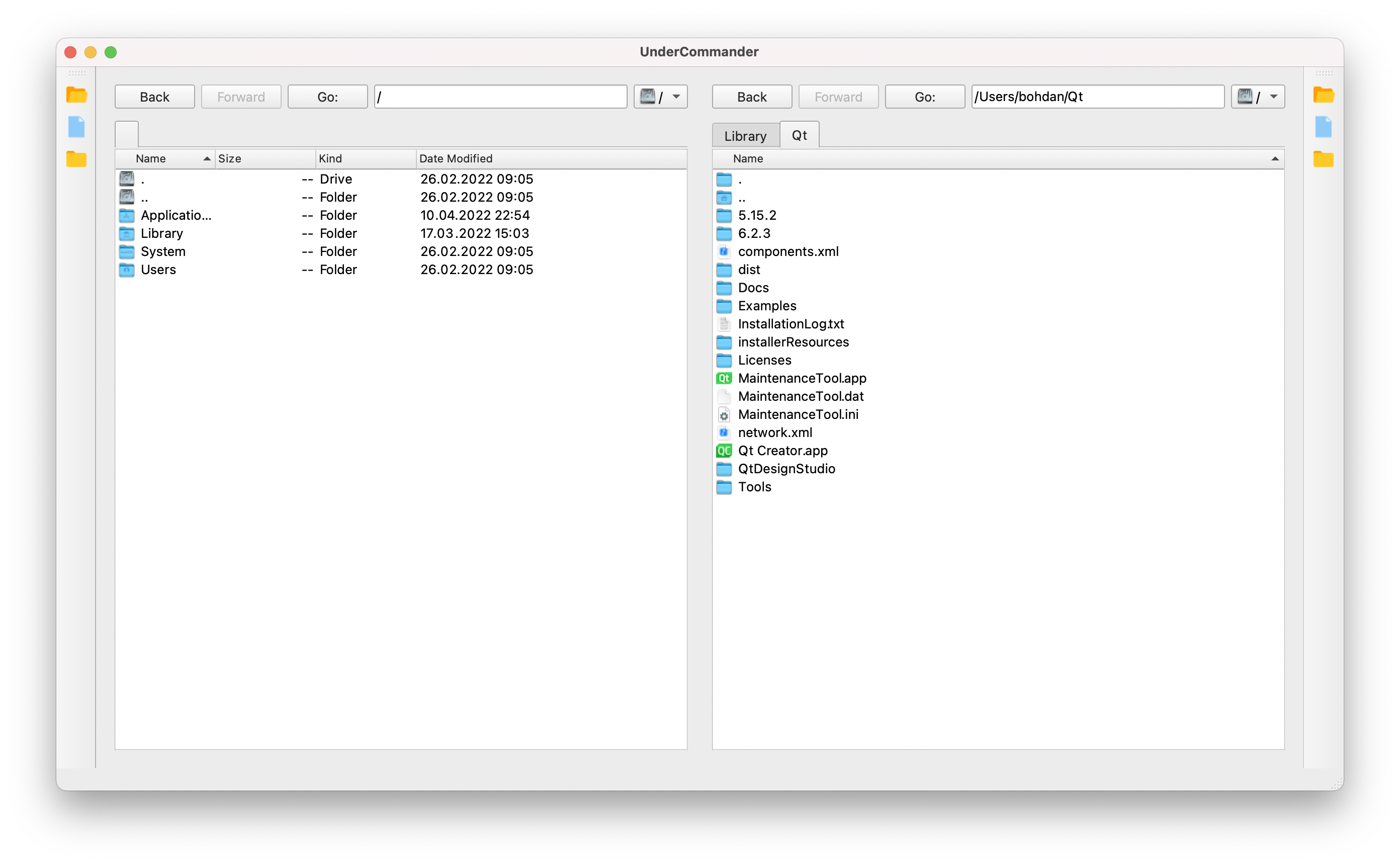Click the blue document icon in left sidebar
The width and height of the screenshot is (1400, 865).
pyautogui.click(x=76, y=127)
